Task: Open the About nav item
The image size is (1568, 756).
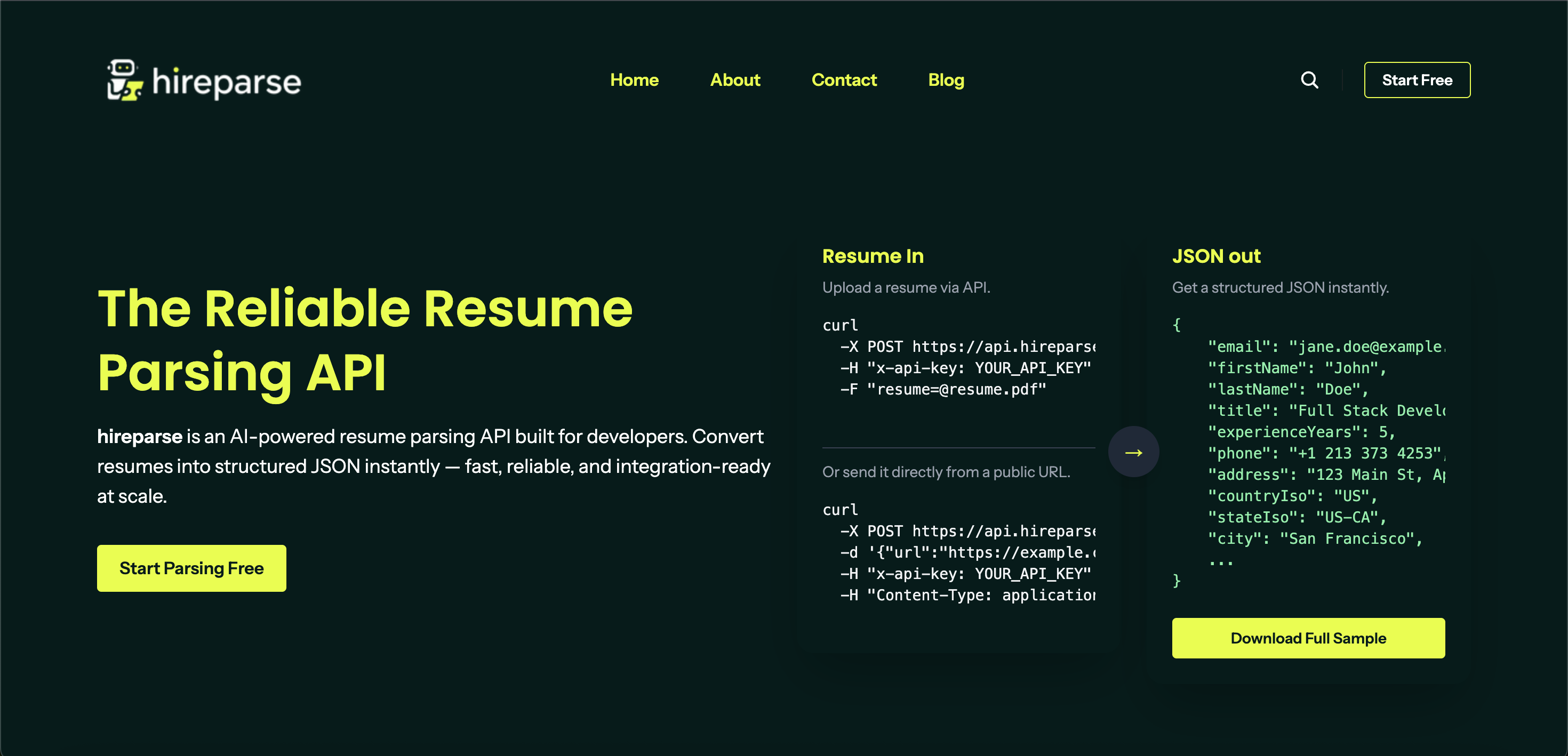Action: pyautogui.click(x=735, y=80)
